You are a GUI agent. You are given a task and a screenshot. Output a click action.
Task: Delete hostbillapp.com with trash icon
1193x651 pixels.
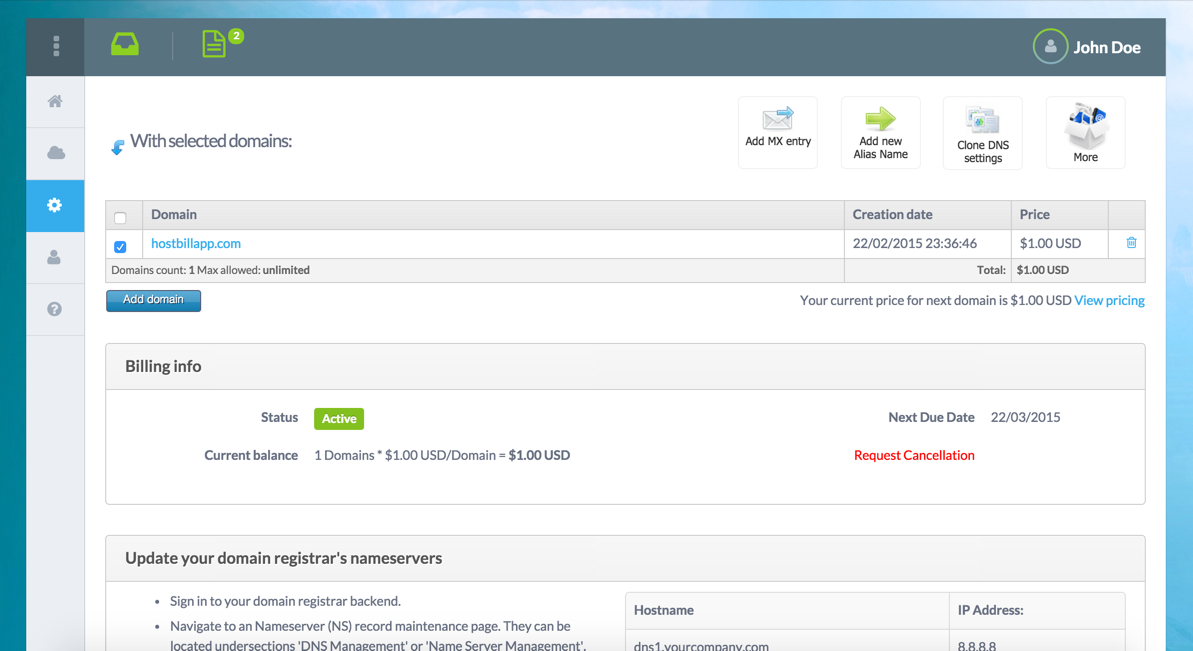coord(1131,243)
